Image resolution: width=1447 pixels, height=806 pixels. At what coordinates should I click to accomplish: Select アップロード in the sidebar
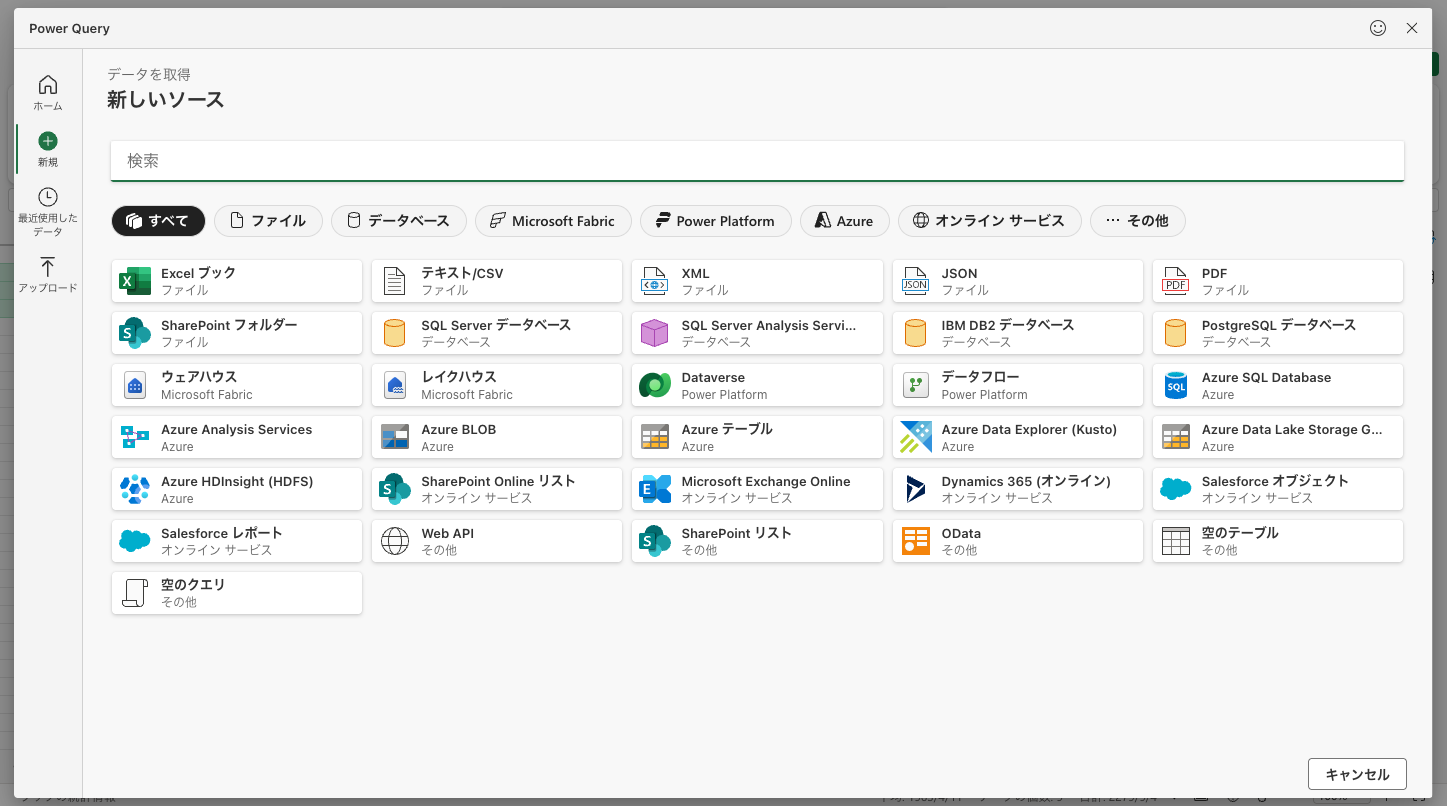coord(48,275)
